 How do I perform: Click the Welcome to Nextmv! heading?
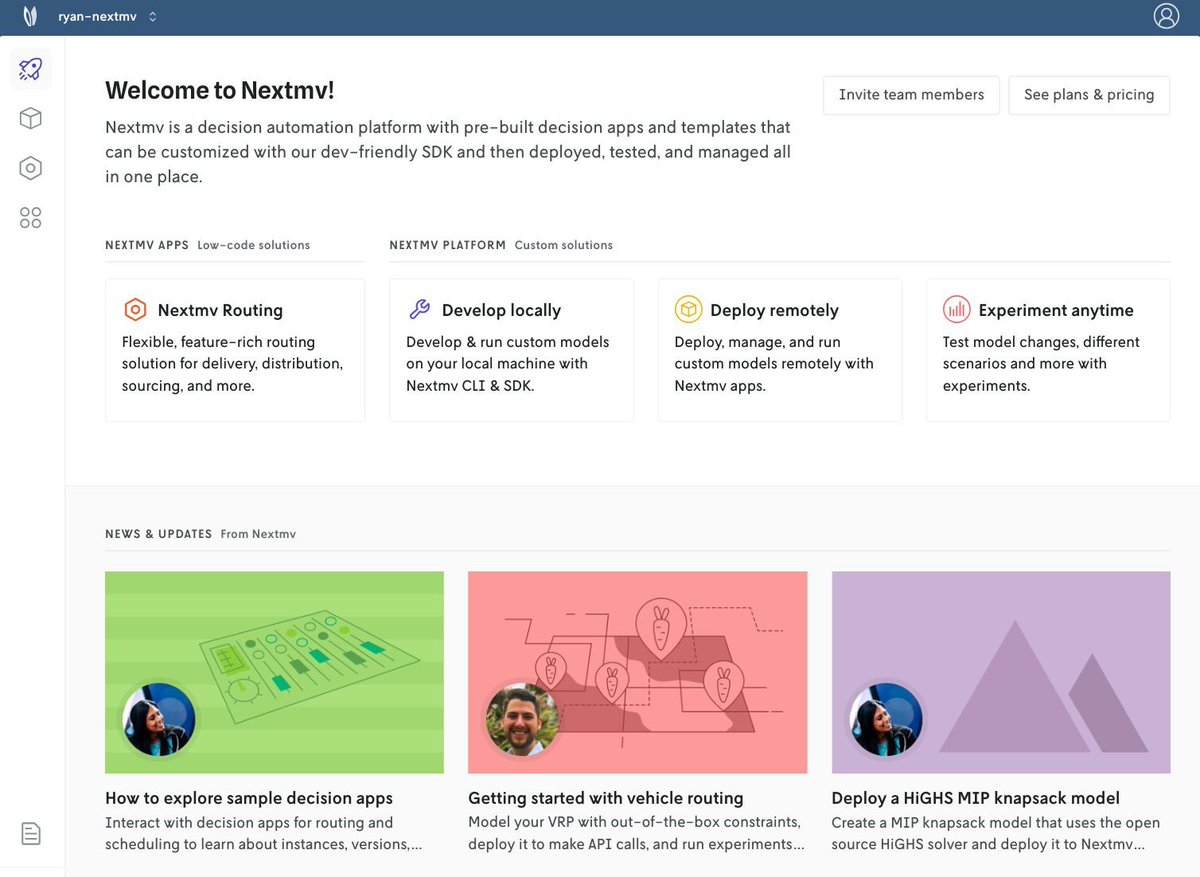(x=220, y=90)
